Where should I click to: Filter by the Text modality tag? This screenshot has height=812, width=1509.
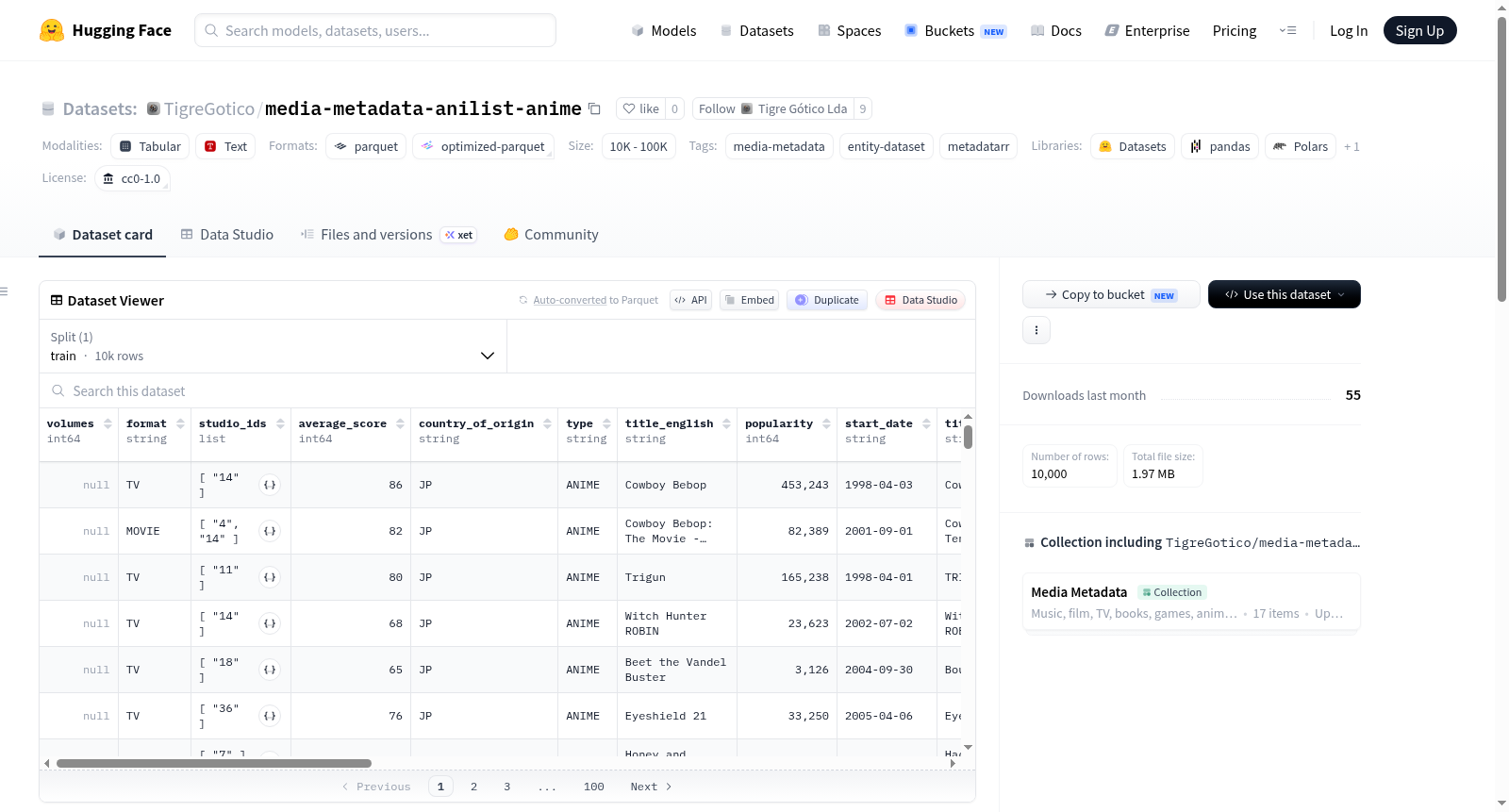225,146
